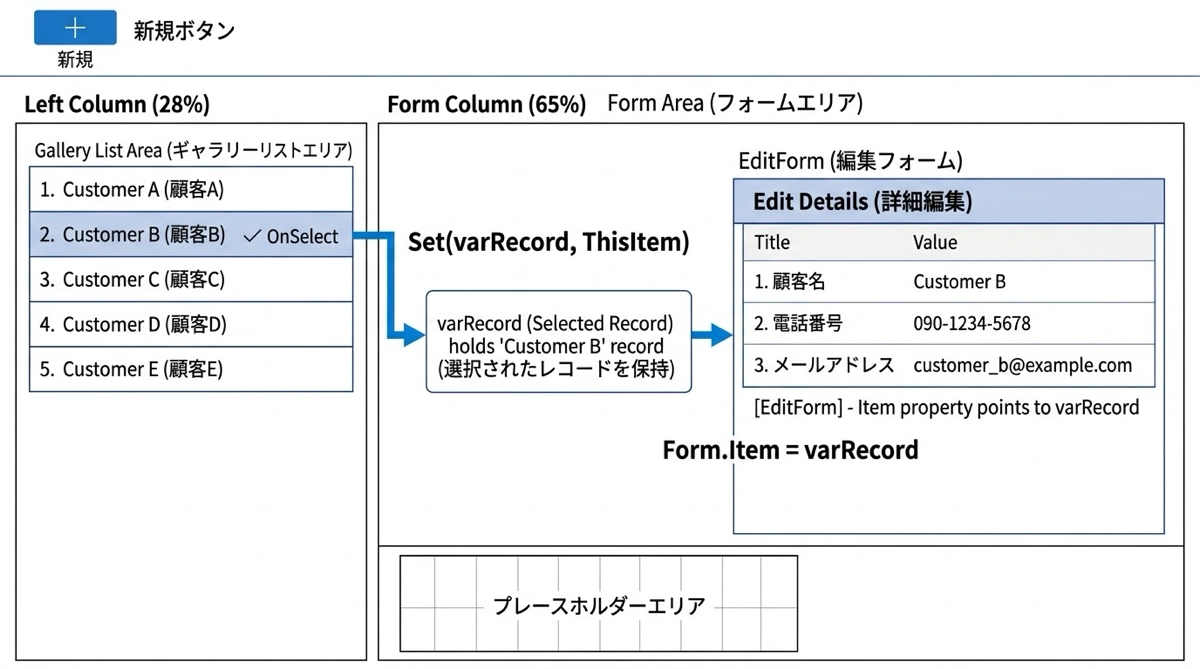
Task: Click the Title column header
Action: 772,242
